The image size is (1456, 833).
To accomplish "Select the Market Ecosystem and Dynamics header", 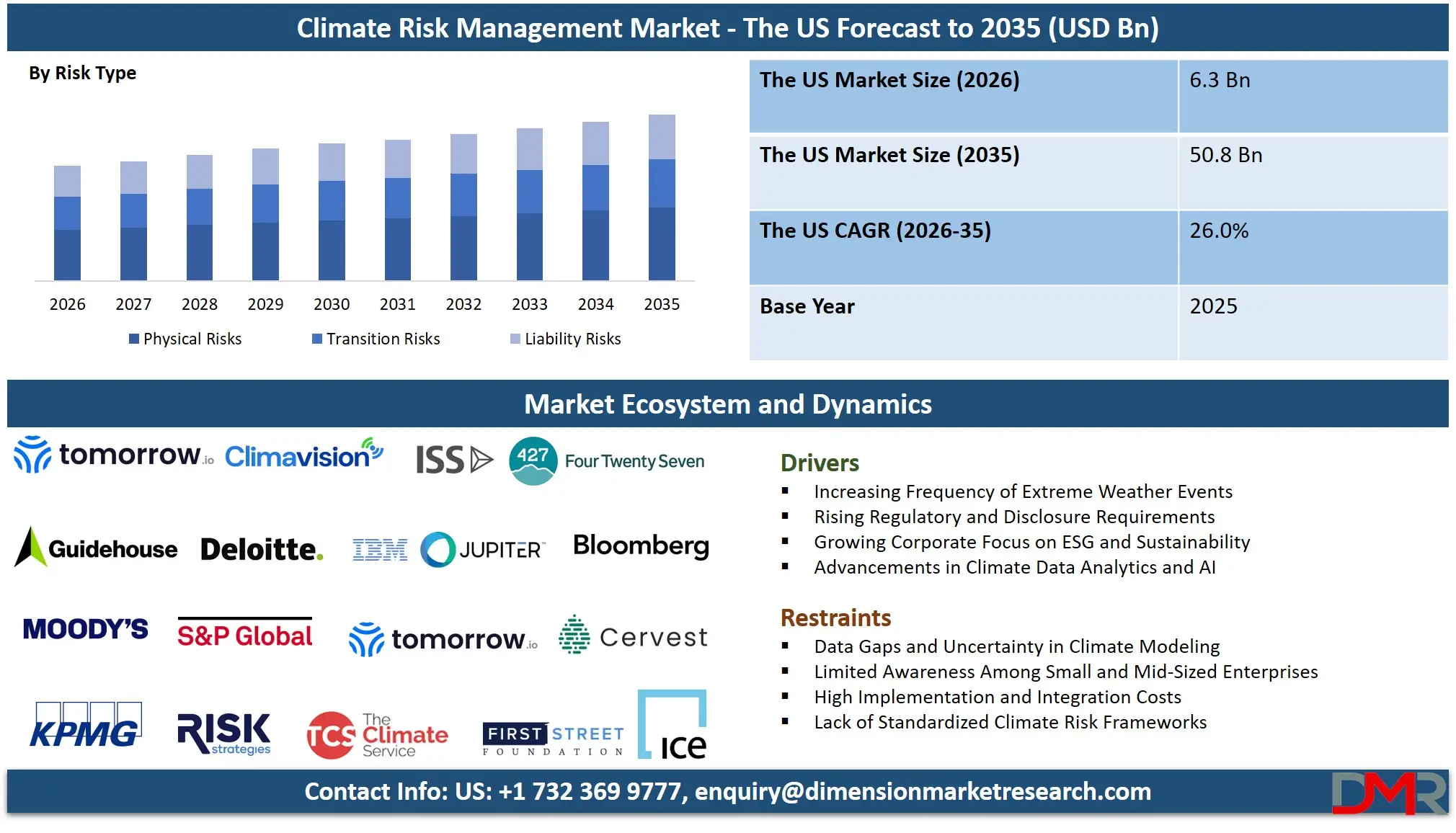I will pyautogui.click(x=728, y=404).
